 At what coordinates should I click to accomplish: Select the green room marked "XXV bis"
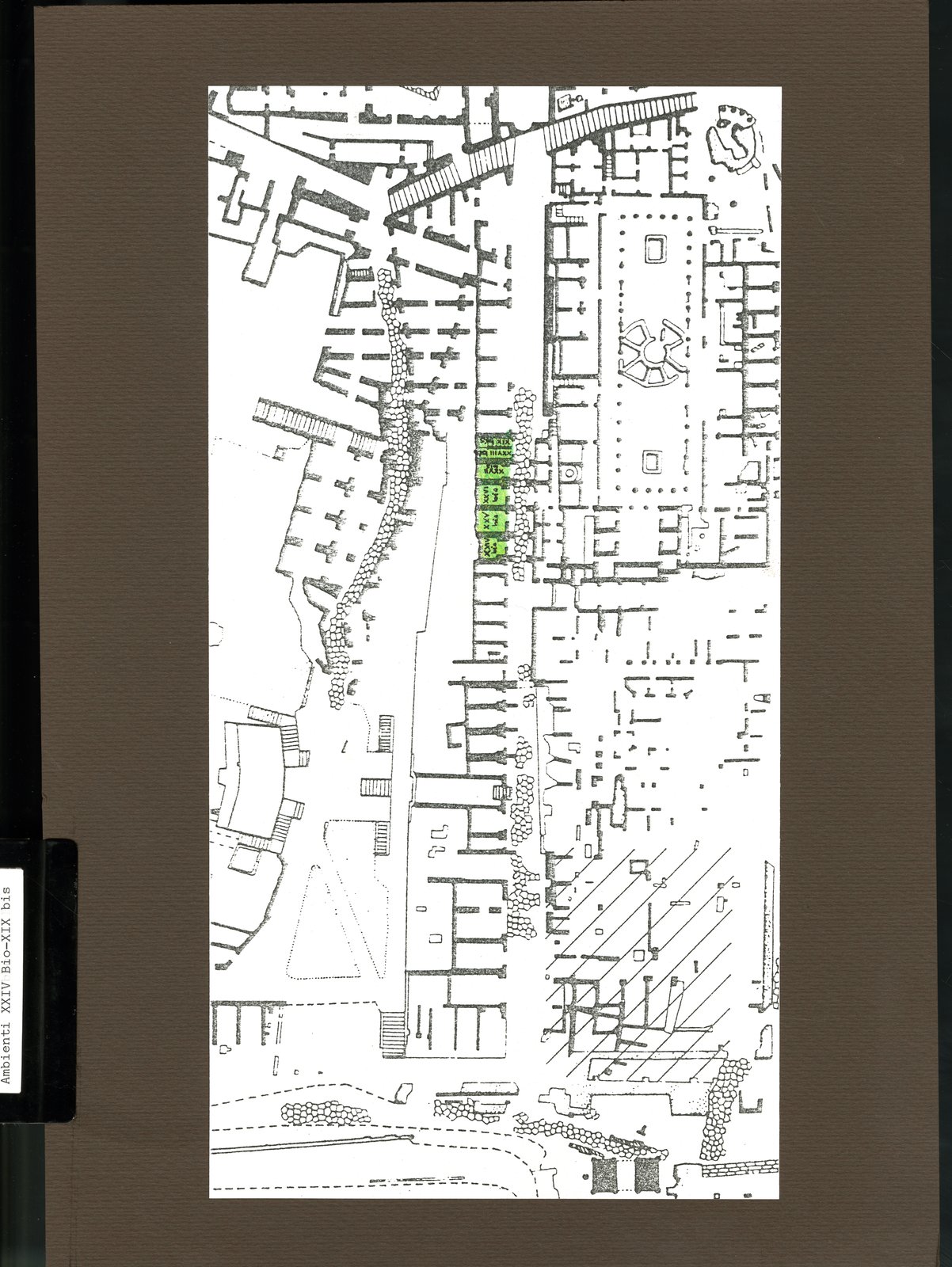(x=491, y=521)
